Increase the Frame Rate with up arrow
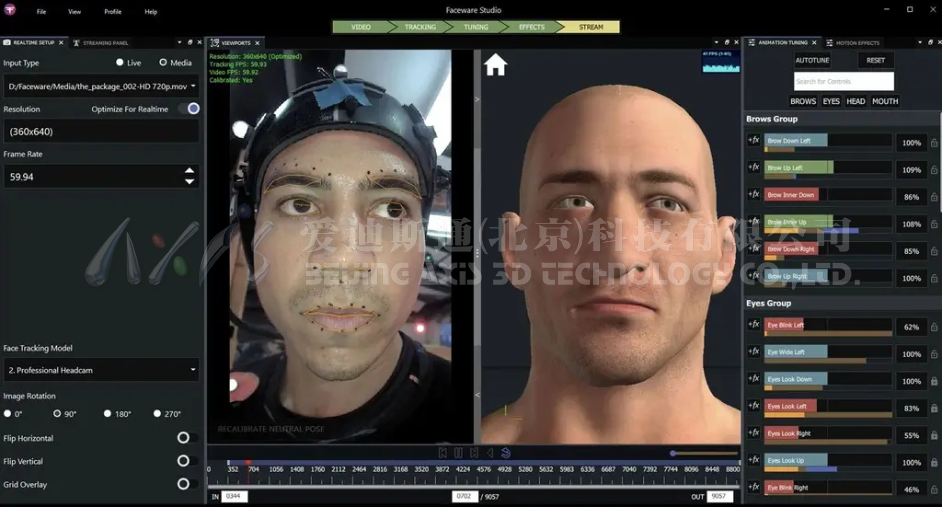Viewport: 942px width, 507px height. (x=189, y=171)
